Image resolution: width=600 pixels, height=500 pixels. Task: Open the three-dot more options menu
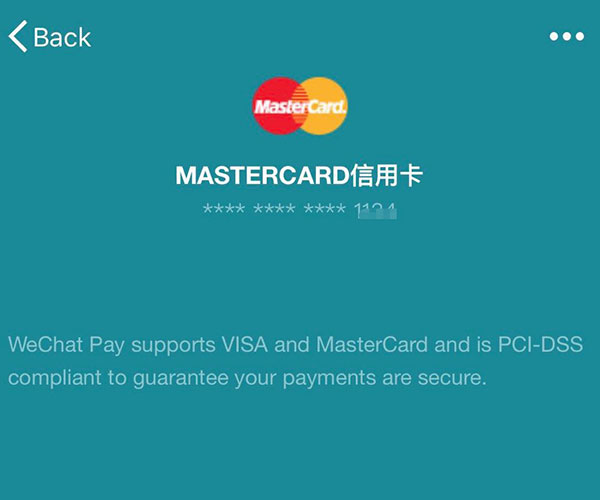coord(567,36)
